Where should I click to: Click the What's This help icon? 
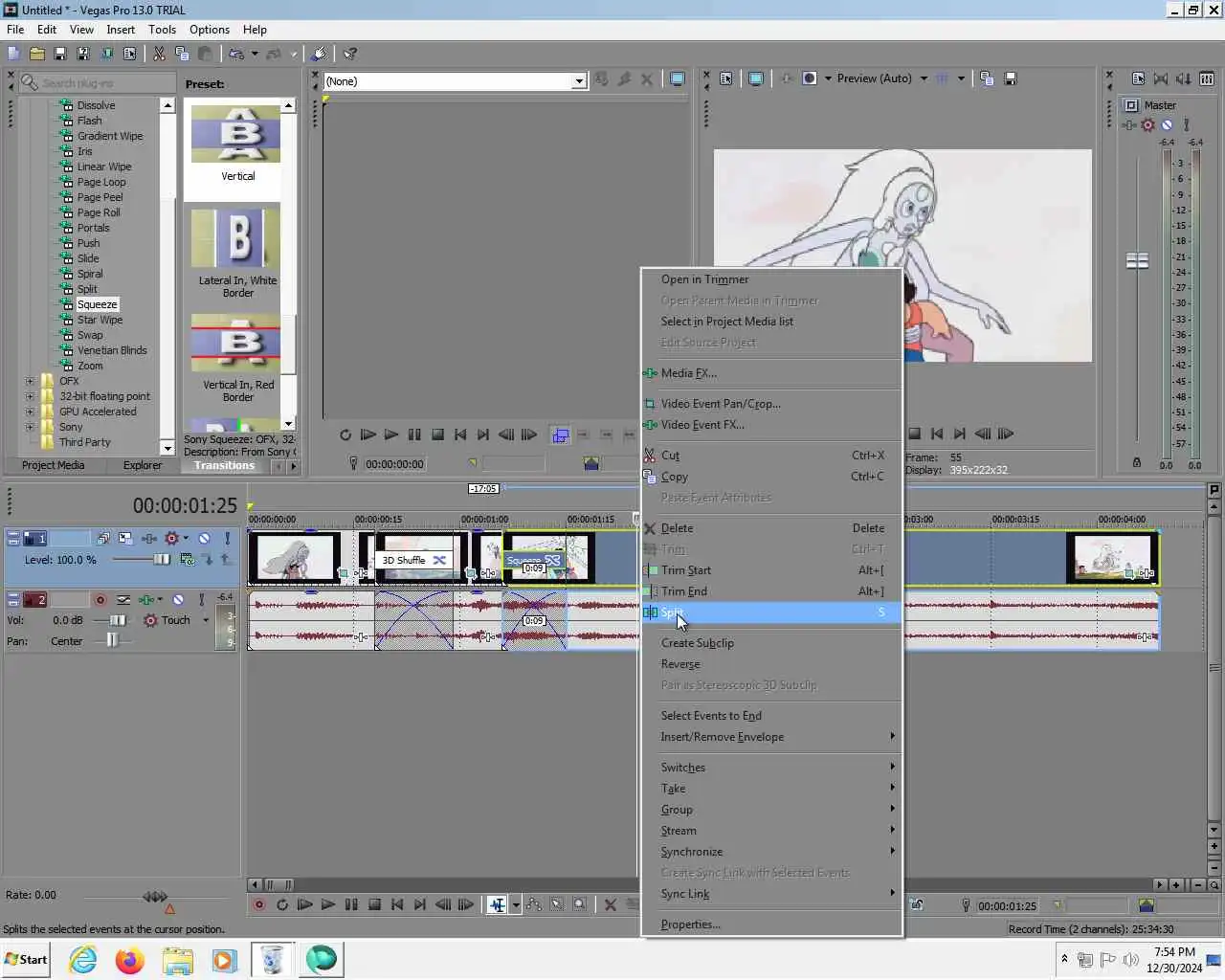click(x=350, y=54)
